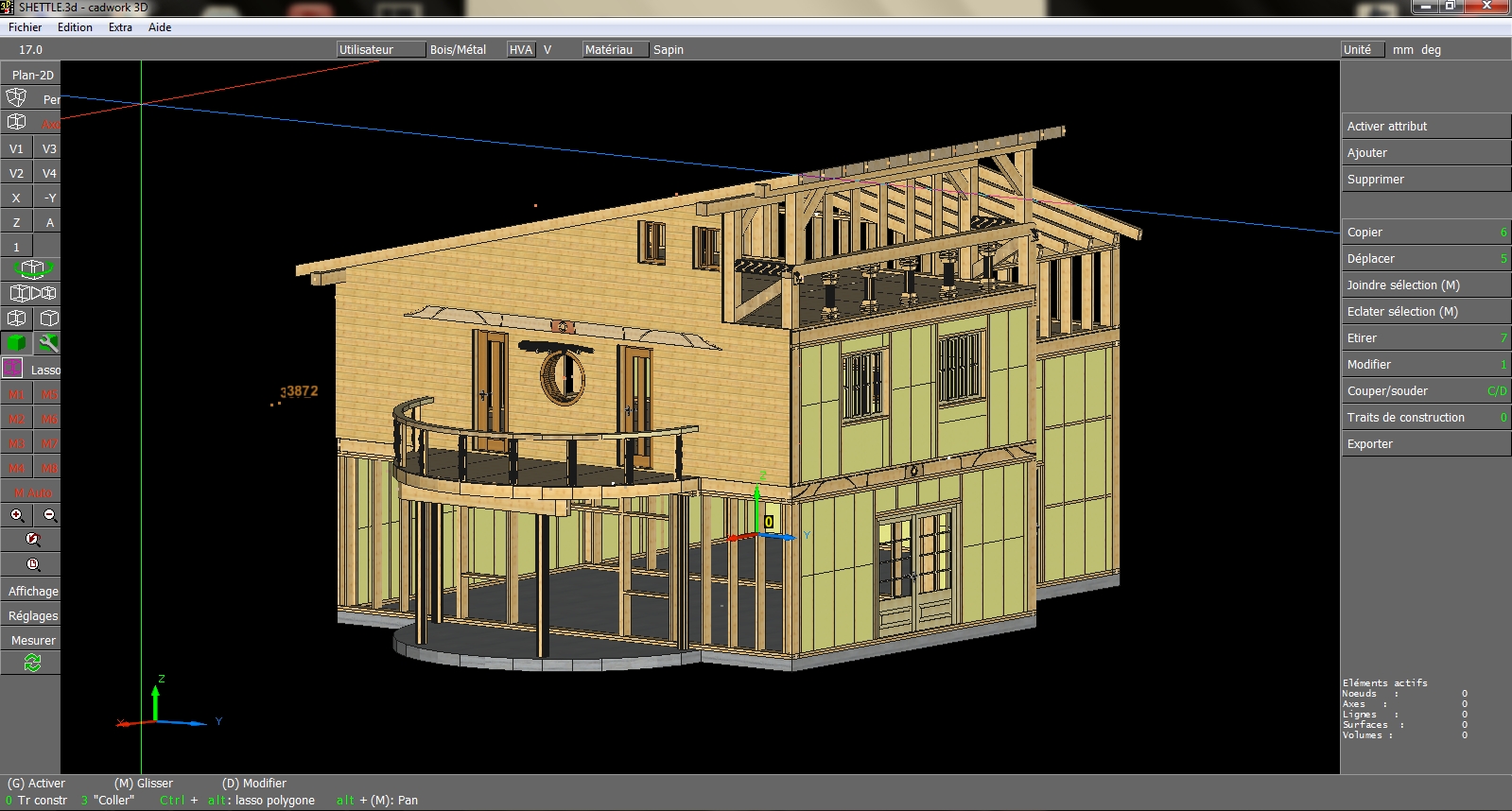Toggle the M Auto memory mode
The width and height of the screenshot is (1512, 811).
point(32,492)
